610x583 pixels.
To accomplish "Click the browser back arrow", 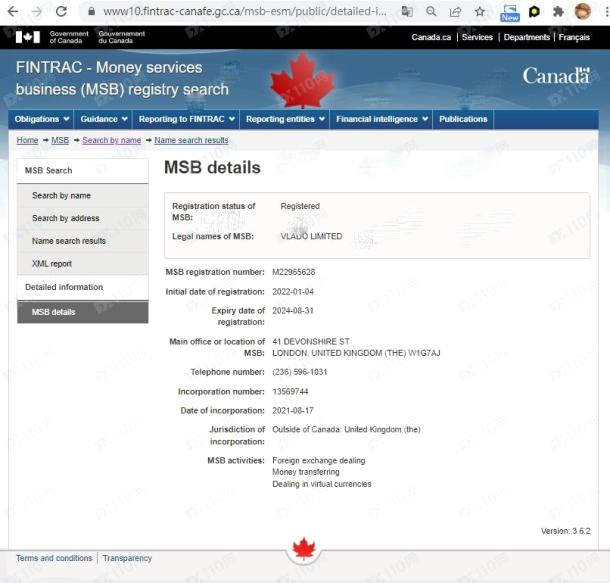I will coord(13,12).
